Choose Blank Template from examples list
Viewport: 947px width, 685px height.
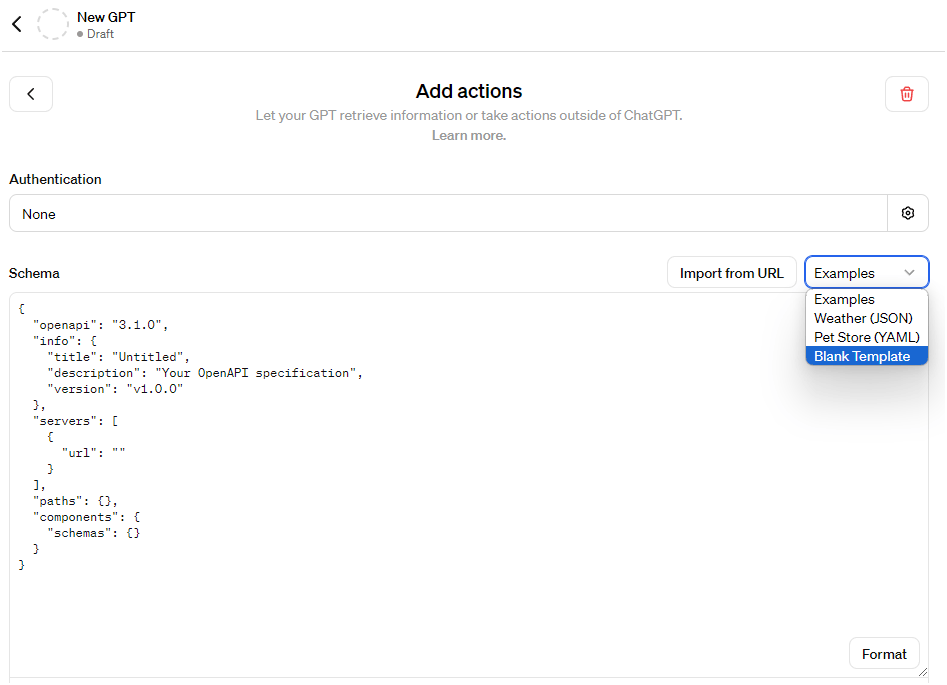[x=861, y=356]
